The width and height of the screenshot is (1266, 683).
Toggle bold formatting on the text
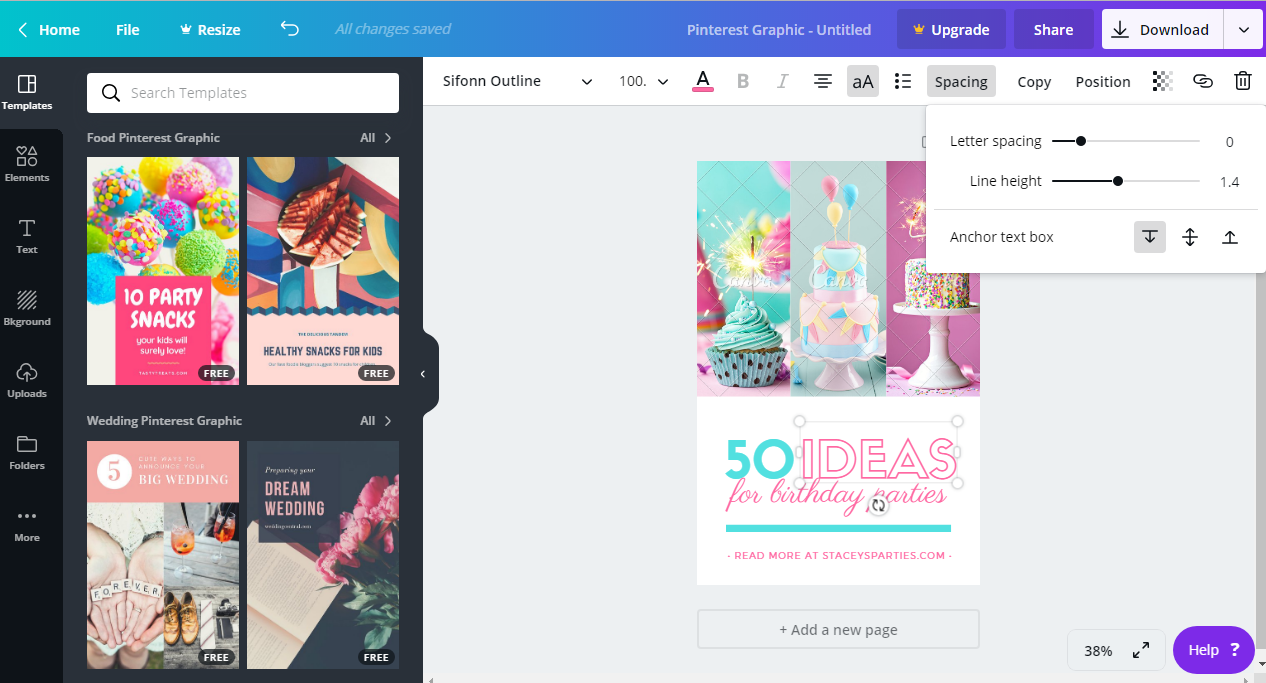[742, 81]
